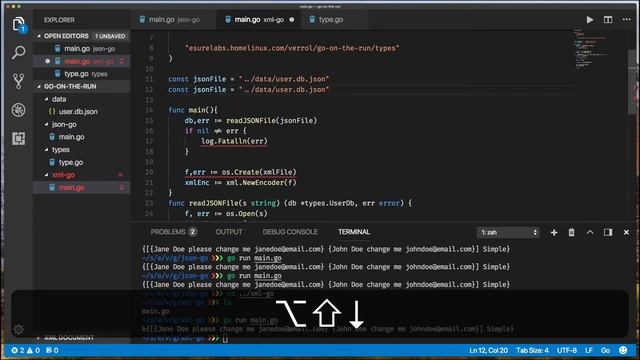This screenshot has width=640, height=360.
Task: Click const jsonFile on line 12
Action: pos(197,90)
